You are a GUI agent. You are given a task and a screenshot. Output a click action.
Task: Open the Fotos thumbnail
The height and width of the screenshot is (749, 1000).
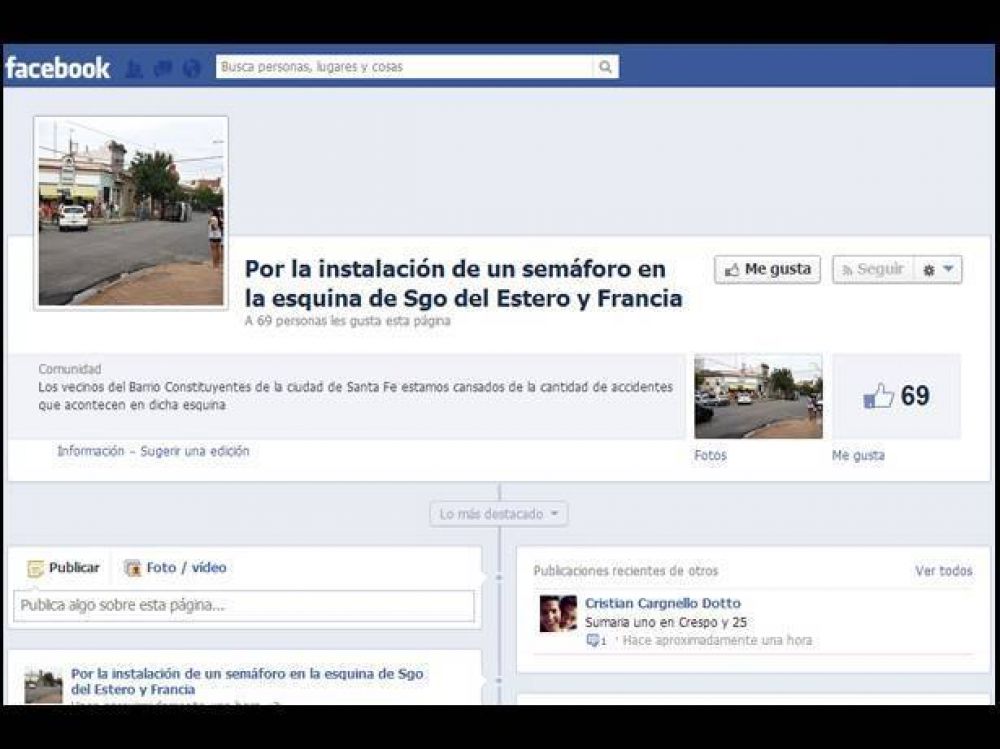(758, 396)
